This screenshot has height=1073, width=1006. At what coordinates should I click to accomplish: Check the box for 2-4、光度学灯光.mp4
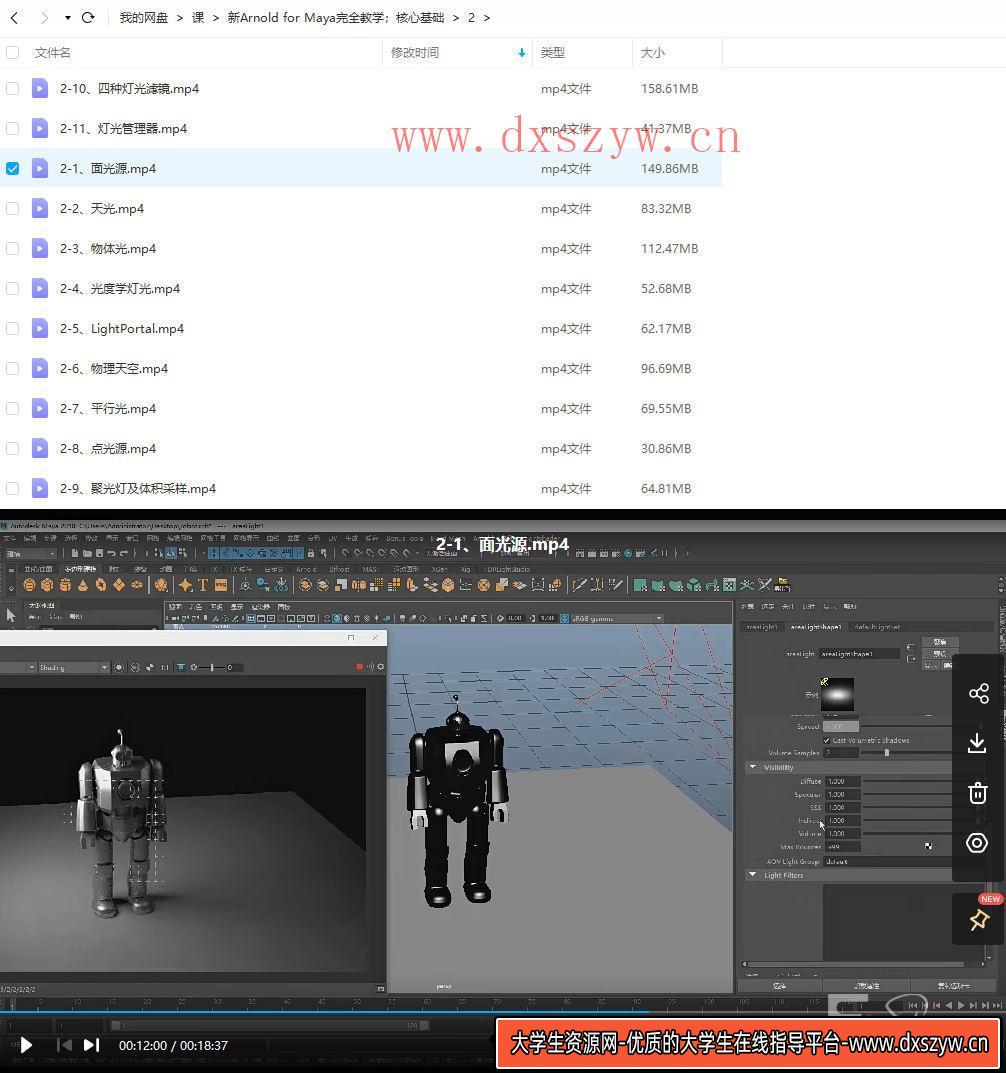click(x=12, y=289)
